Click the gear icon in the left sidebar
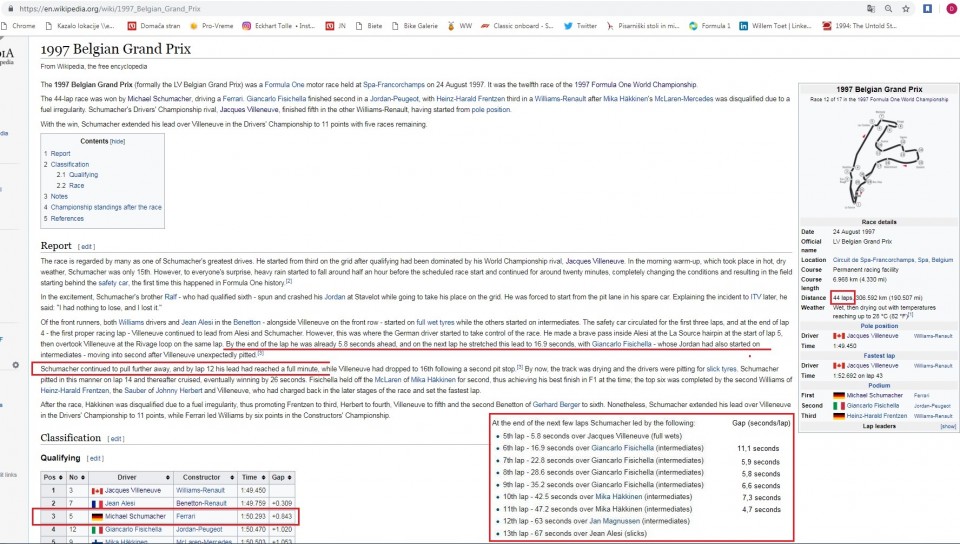Image resolution: width=960 pixels, height=544 pixels. [x=16, y=365]
